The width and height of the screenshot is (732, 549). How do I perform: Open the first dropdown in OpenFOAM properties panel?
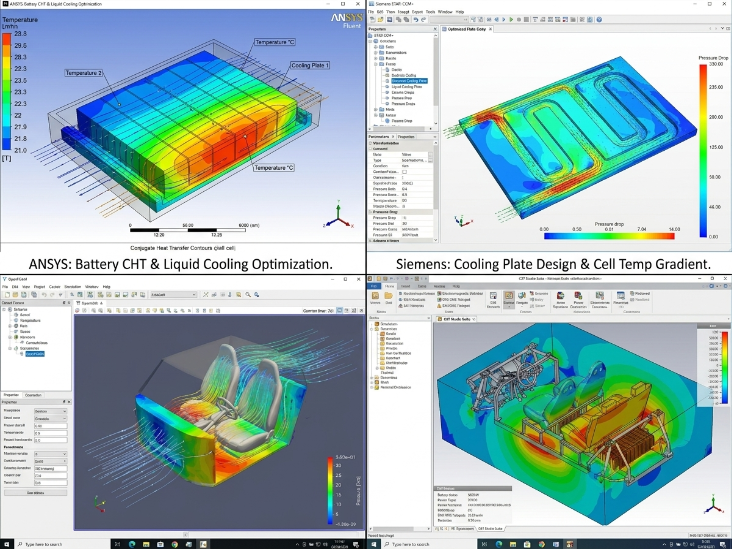coord(50,411)
